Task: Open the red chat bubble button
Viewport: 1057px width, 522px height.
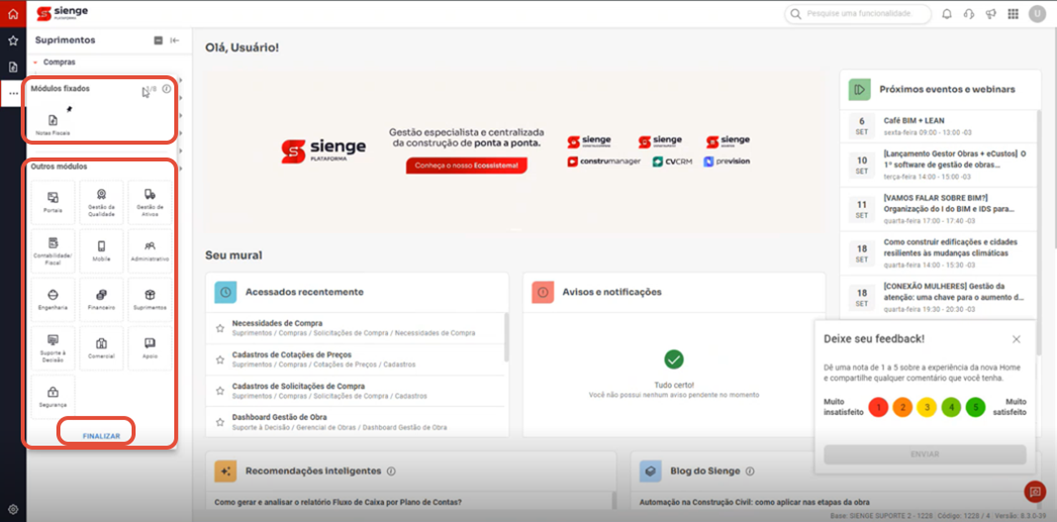Action: [1035, 492]
